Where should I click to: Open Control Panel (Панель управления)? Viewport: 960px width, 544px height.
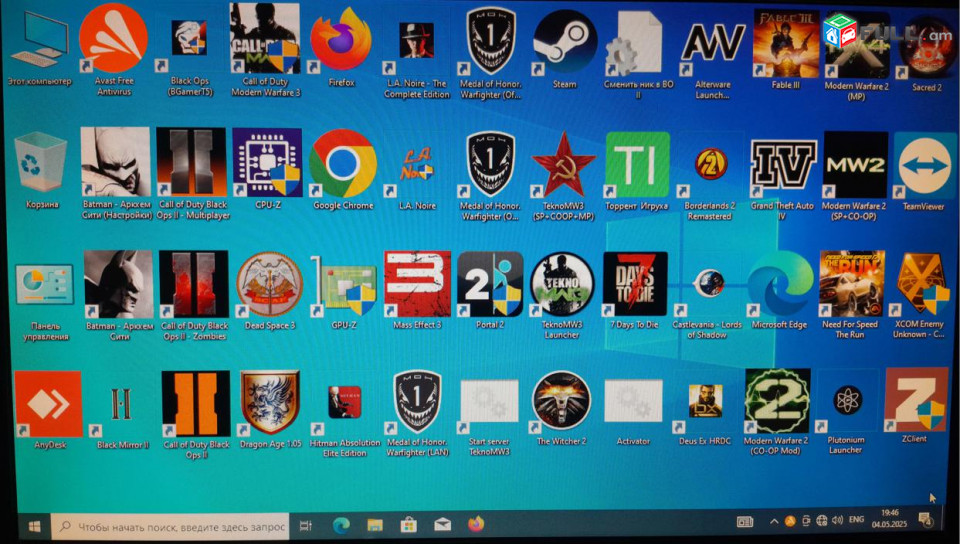coord(45,285)
